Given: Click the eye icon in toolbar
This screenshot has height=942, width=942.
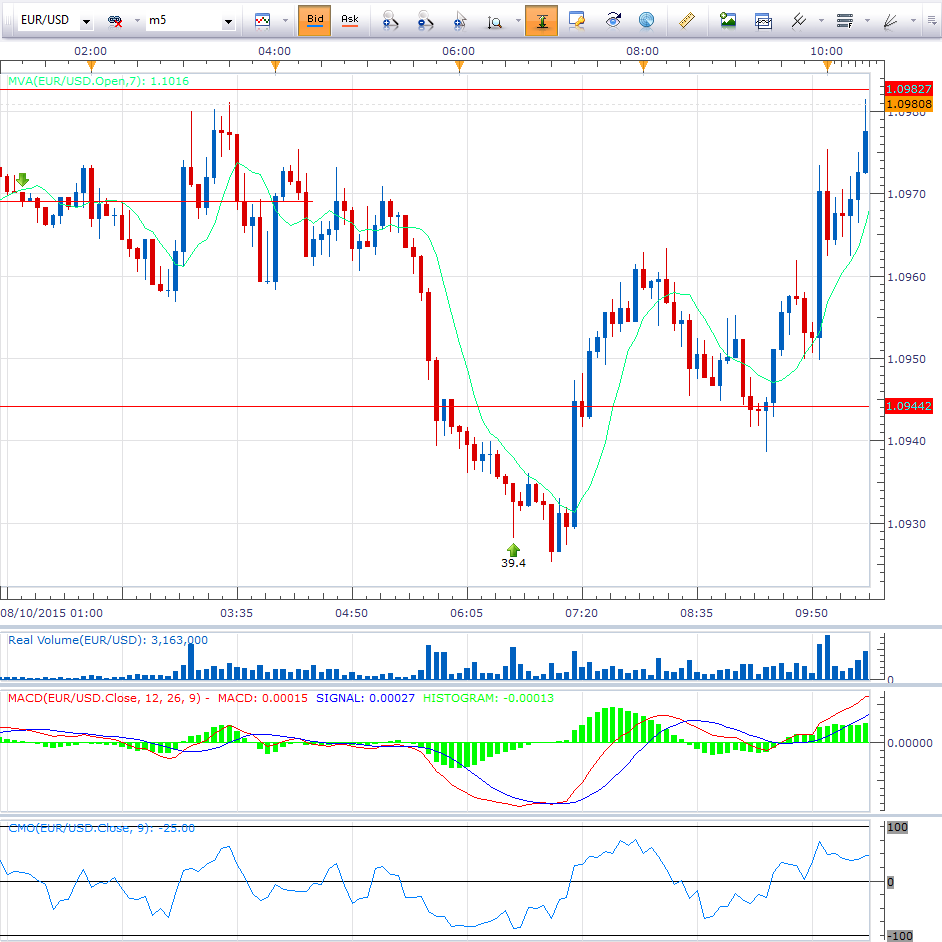Looking at the screenshot, I should (x=614, y=20).
